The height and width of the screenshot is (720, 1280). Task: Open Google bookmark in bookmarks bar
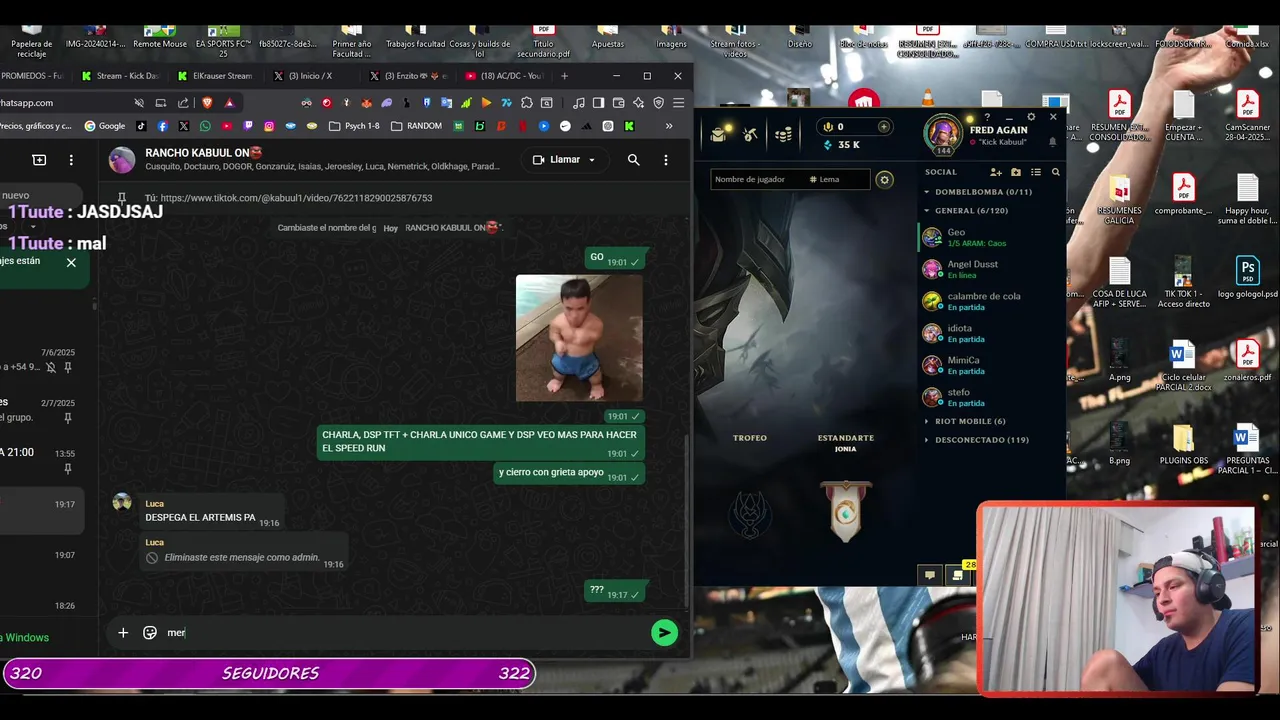coord(105,126)
